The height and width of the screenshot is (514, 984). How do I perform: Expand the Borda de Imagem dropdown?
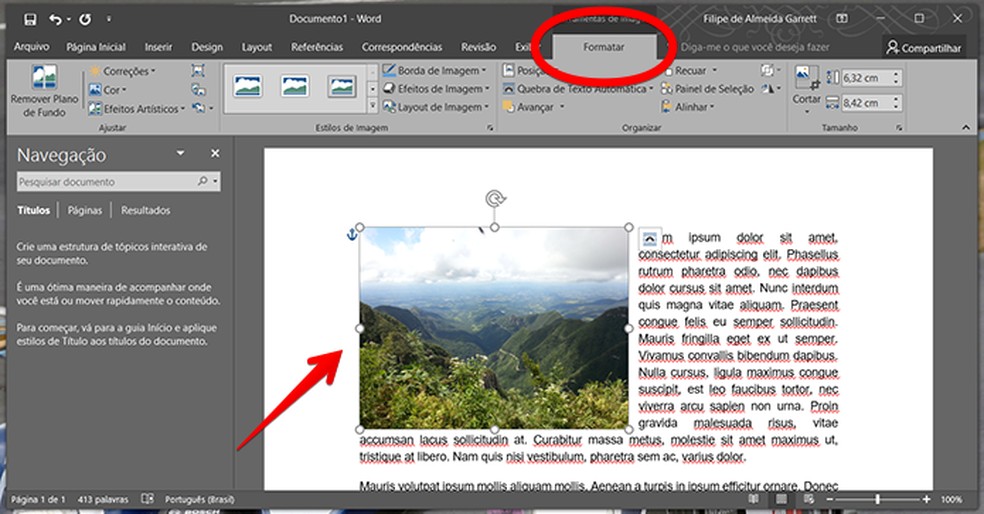(x=434, y=71)
